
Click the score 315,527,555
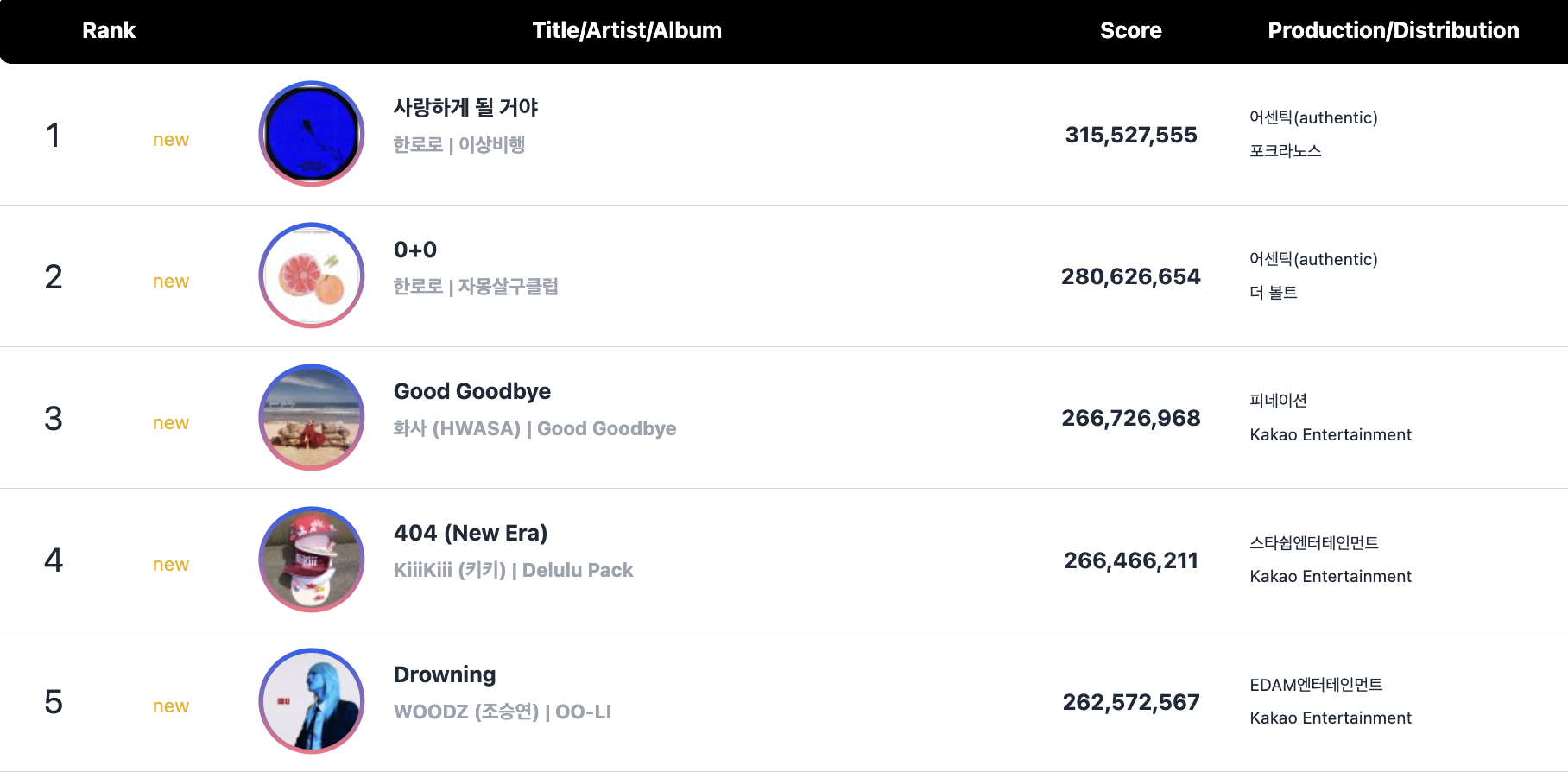coord(1131,135)
